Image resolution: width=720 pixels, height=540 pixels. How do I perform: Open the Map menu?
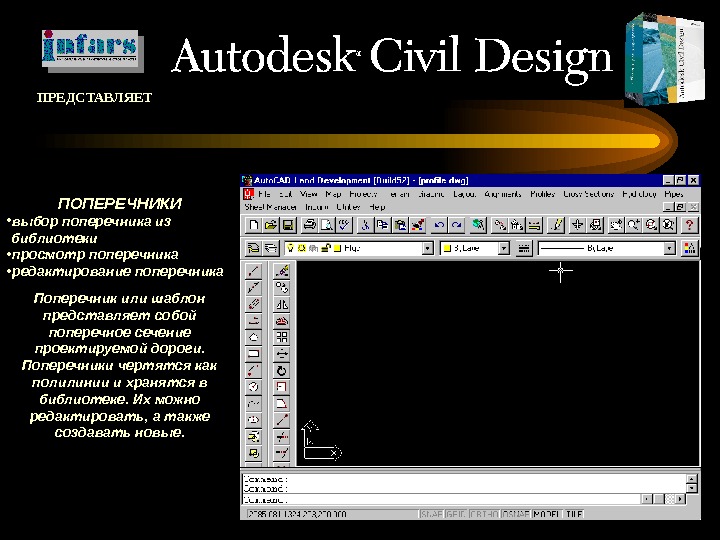[333, 194]
